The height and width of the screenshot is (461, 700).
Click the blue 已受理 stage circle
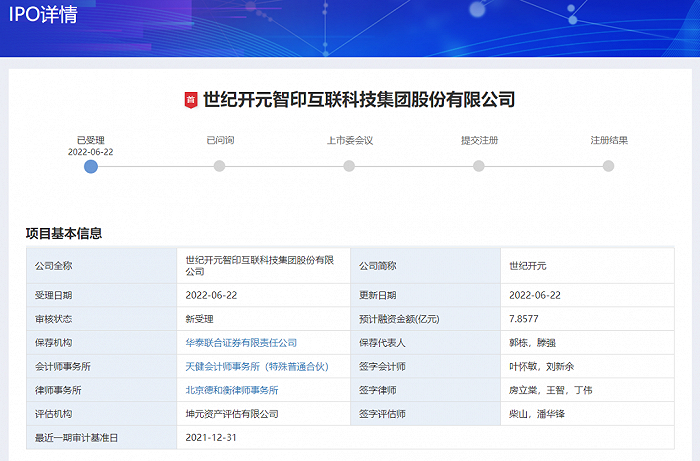[x=91, y=167]
